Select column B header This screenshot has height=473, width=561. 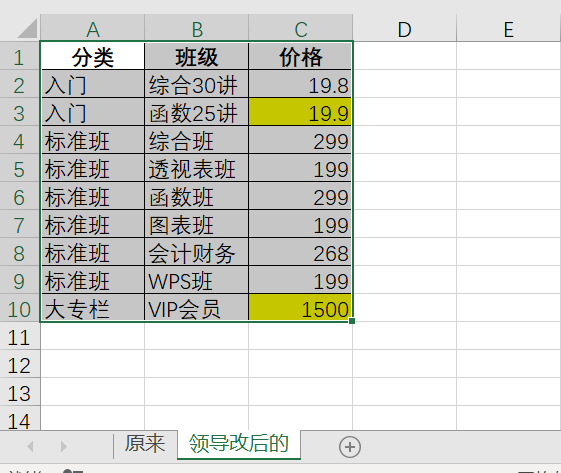point(197,28)
